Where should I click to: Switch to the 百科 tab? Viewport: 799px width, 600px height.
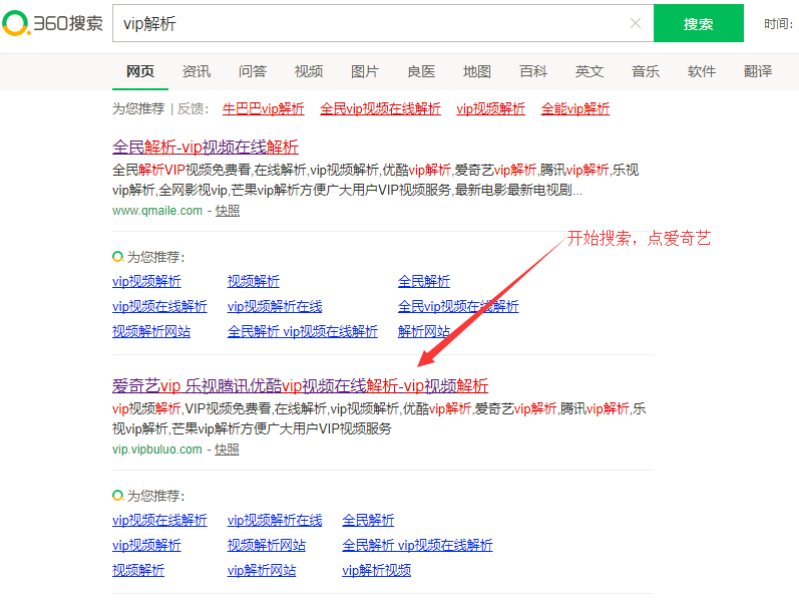(533, 71)
